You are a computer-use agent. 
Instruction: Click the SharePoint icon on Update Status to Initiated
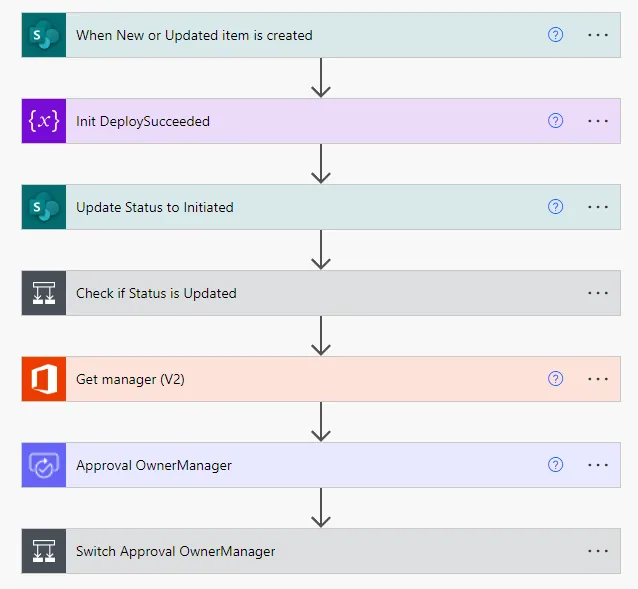pyautogui.click(x=44, y=207)
